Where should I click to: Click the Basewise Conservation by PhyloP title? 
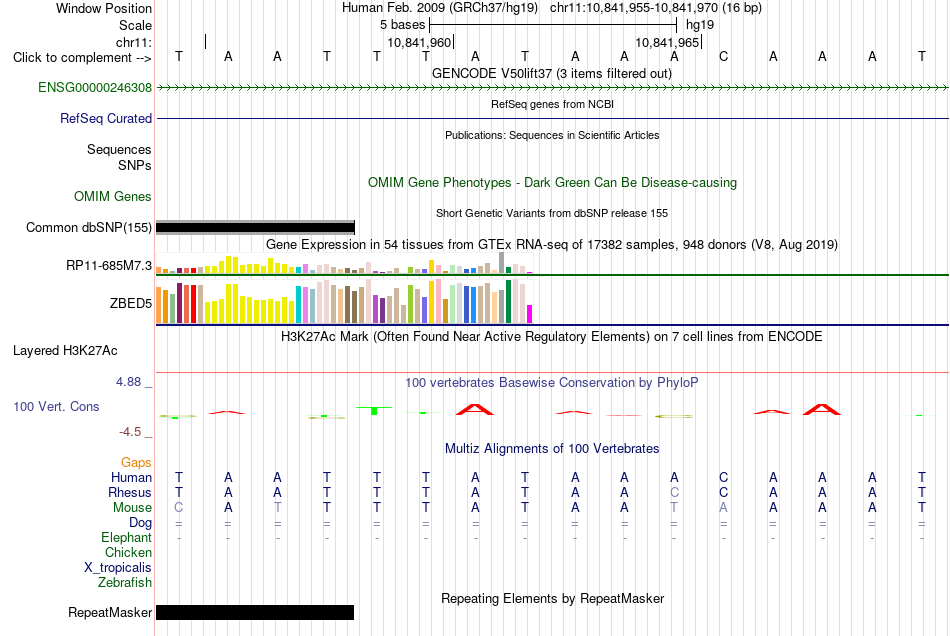point(551,382)
